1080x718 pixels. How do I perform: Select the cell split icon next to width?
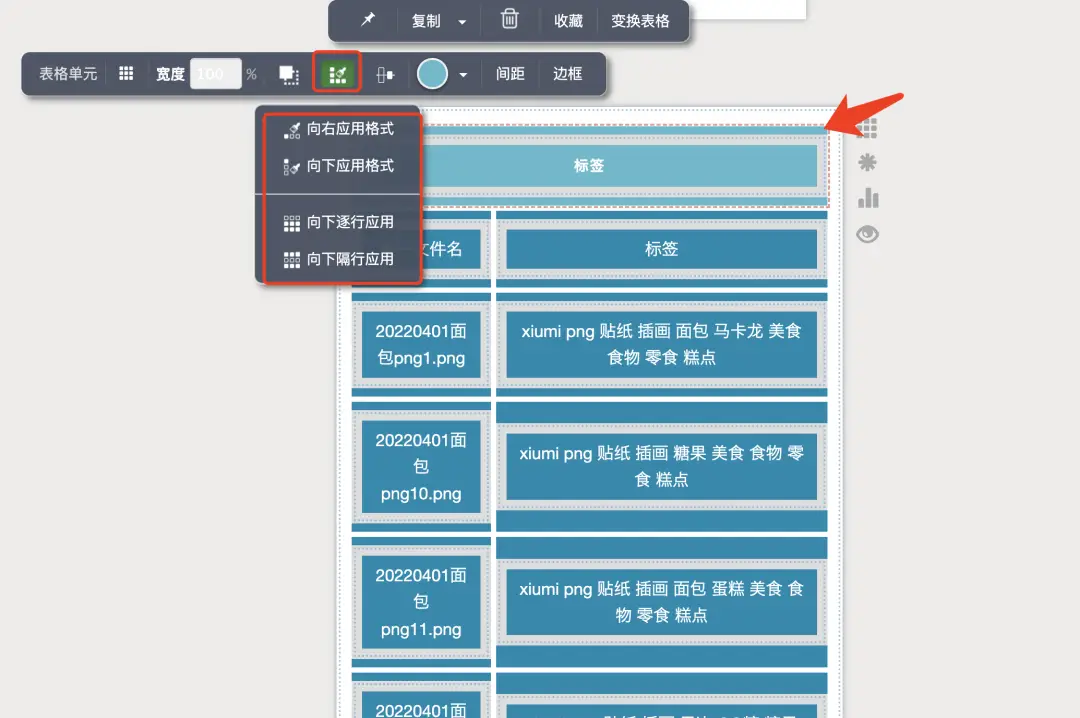click(289, 73)
